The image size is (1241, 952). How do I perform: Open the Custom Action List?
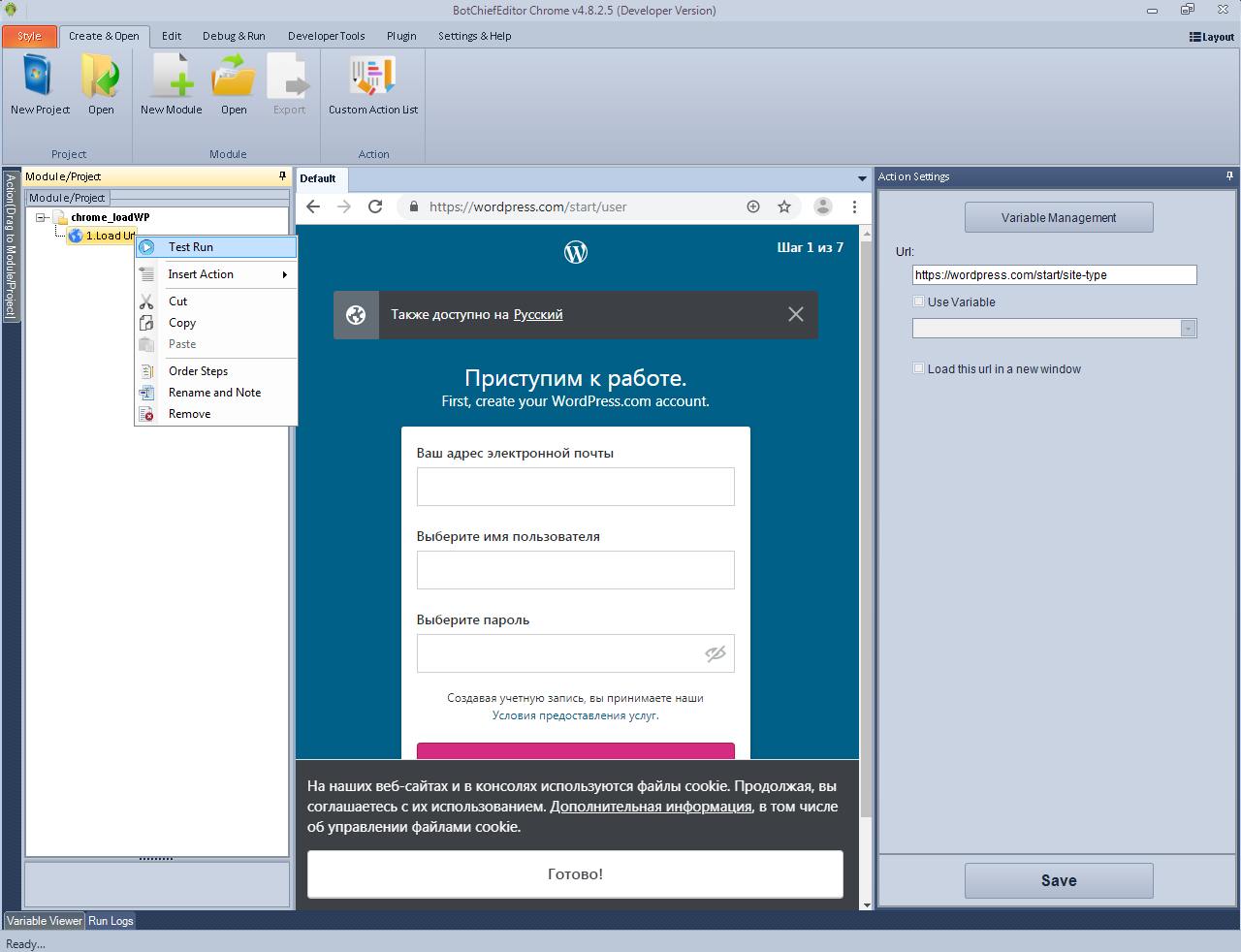point(373,78)
